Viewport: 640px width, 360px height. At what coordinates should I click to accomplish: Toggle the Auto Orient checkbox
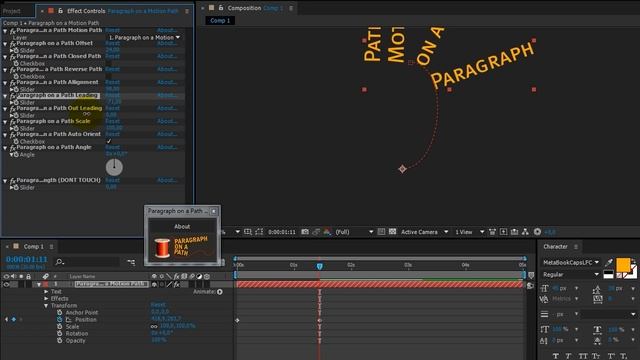click(x=109, y=141)
